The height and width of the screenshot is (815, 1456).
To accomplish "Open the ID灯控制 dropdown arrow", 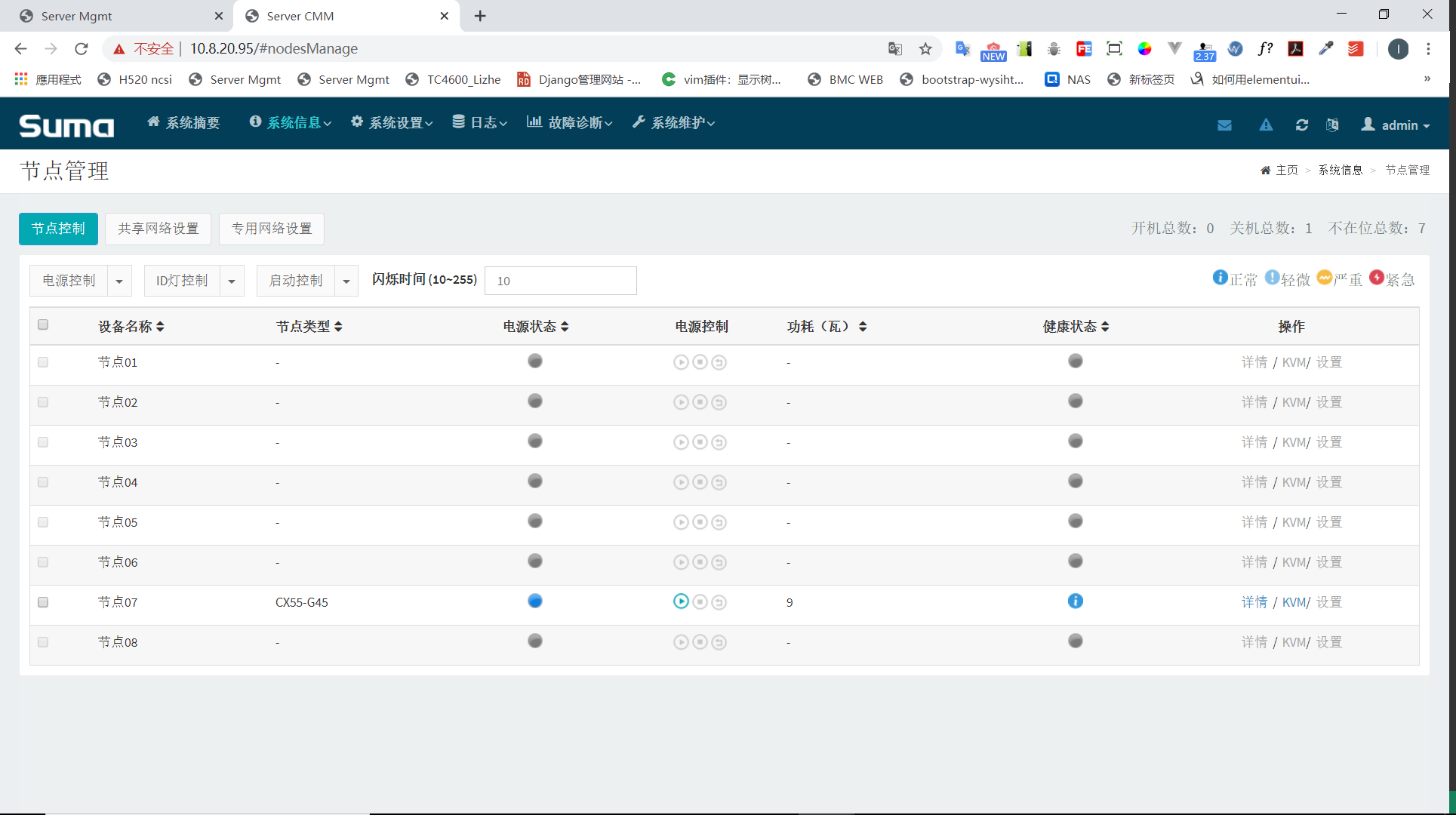I will (232, 281).
